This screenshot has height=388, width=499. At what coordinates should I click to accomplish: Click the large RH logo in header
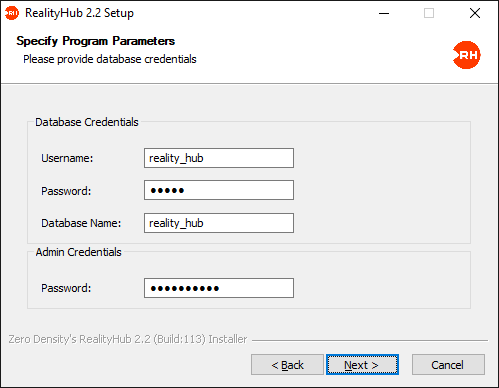[x=467, y=55]
